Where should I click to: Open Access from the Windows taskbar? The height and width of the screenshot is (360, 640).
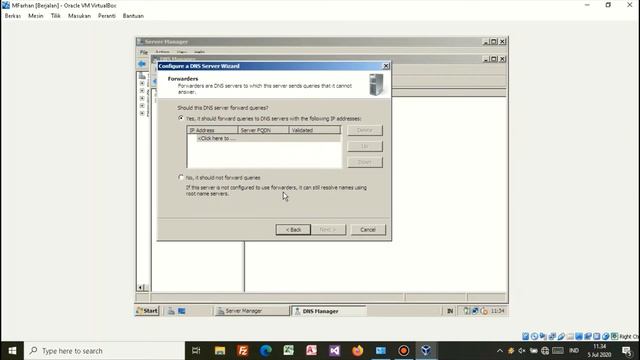[311, 351]
